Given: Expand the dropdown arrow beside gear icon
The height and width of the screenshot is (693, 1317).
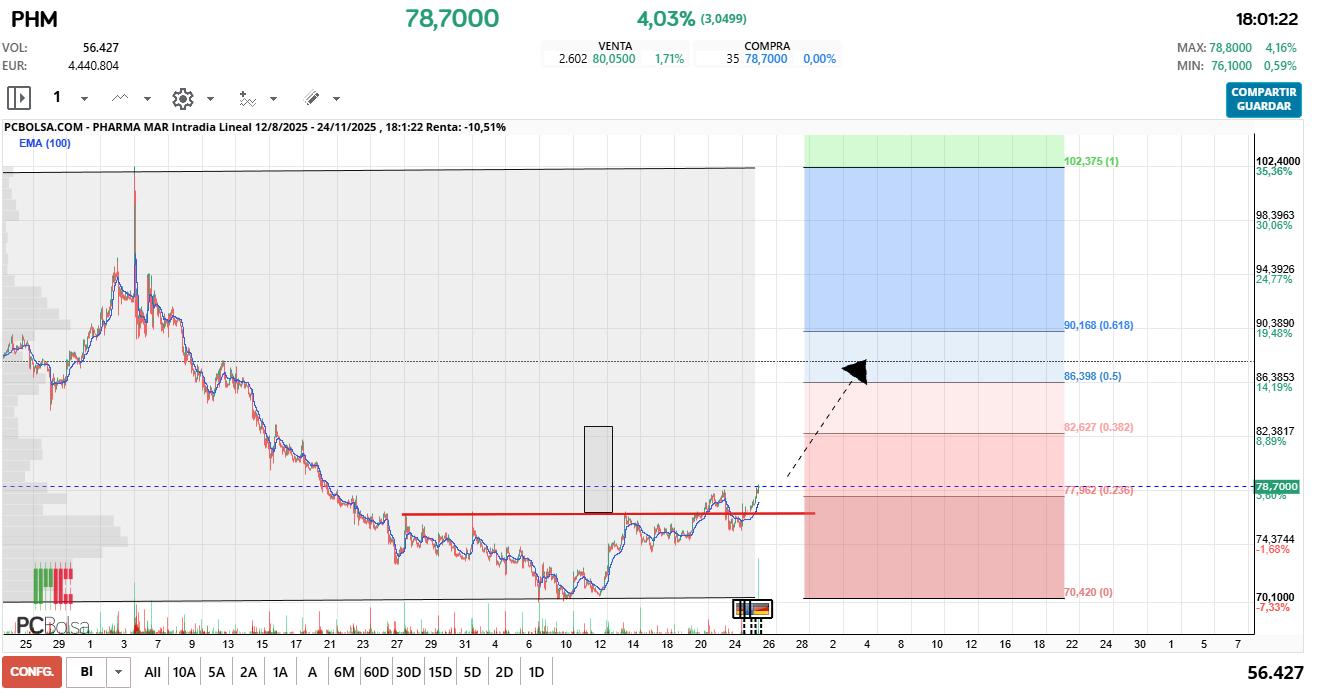Looking at the screenshot, I should (x=210, y=99).
